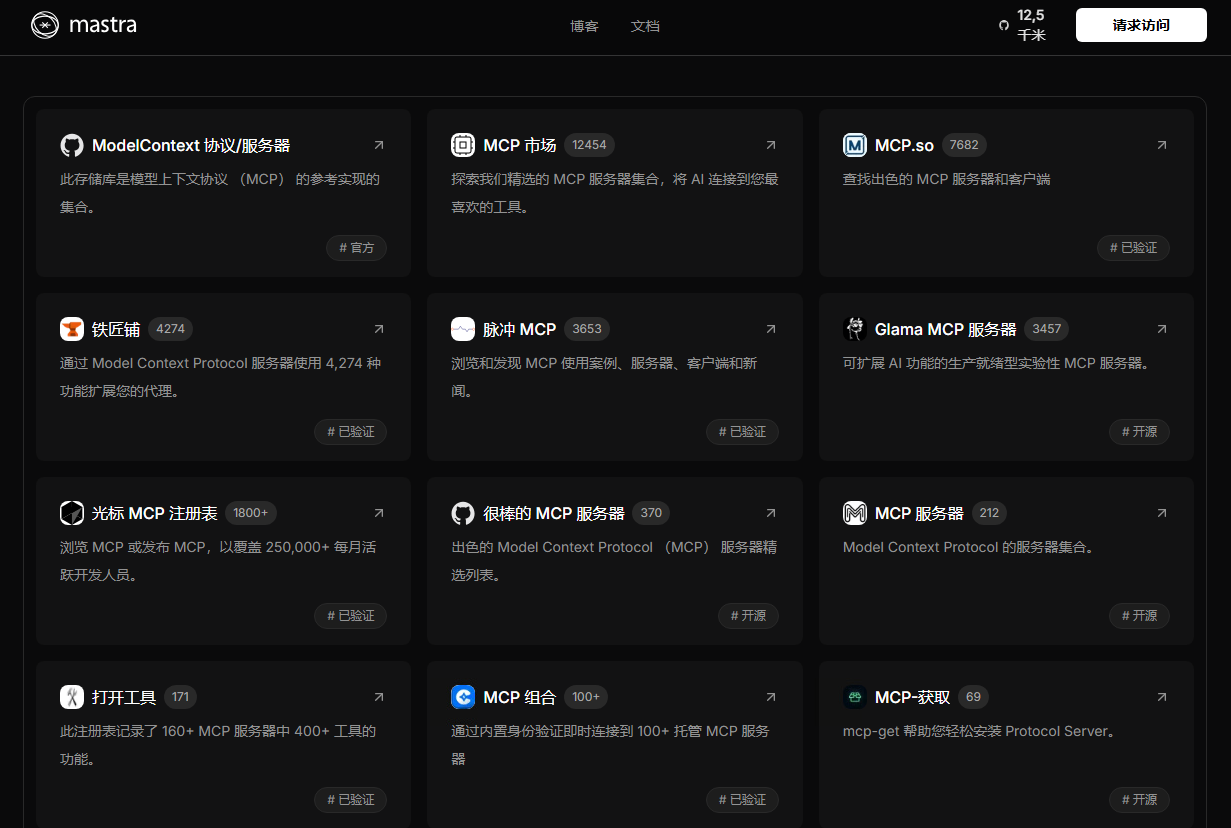Click the 1800+ count badge
The width and height of the screenshot is (1231, 828).
(x=251, y=513)
